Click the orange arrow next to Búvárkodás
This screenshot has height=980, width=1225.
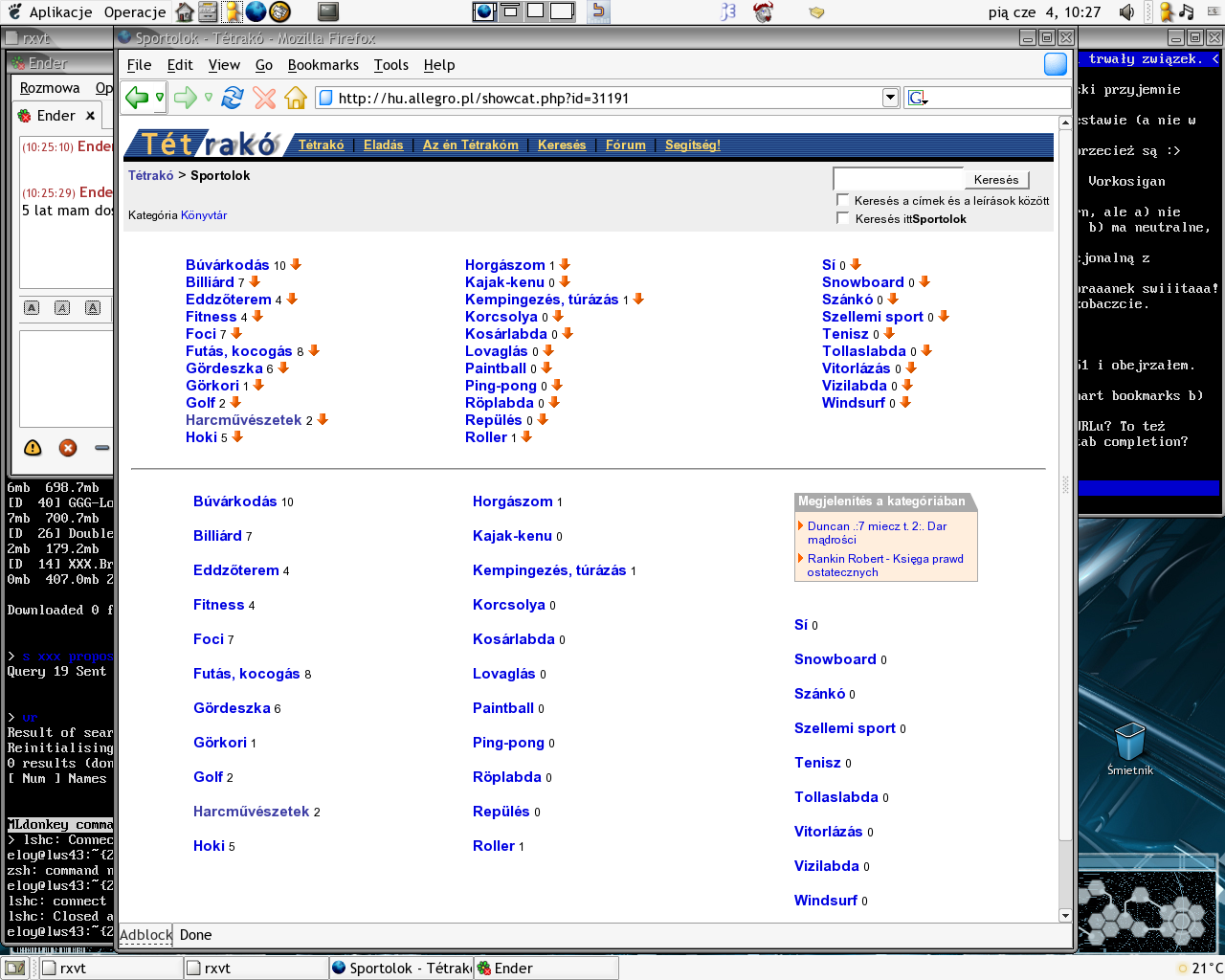pos(297,265)
